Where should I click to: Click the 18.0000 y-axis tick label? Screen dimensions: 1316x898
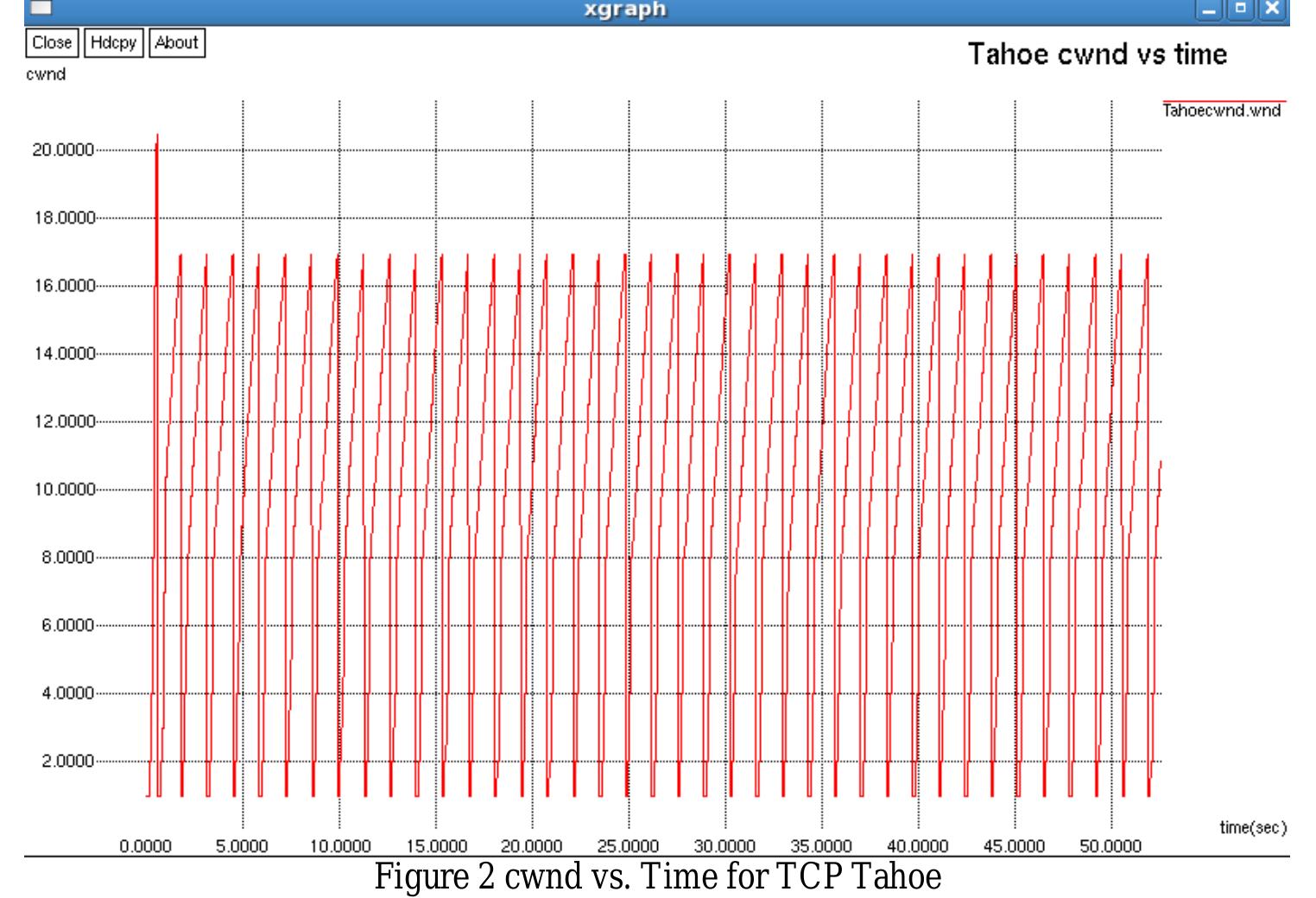click(63, 218)
